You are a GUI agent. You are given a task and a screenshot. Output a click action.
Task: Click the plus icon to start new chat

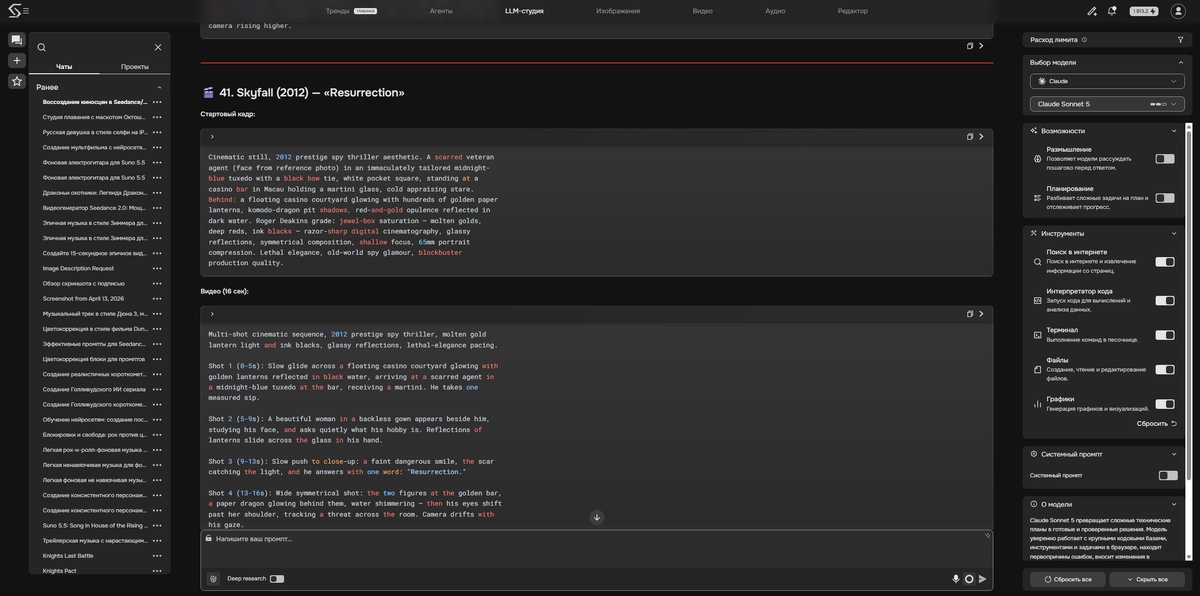pos(16,60)
